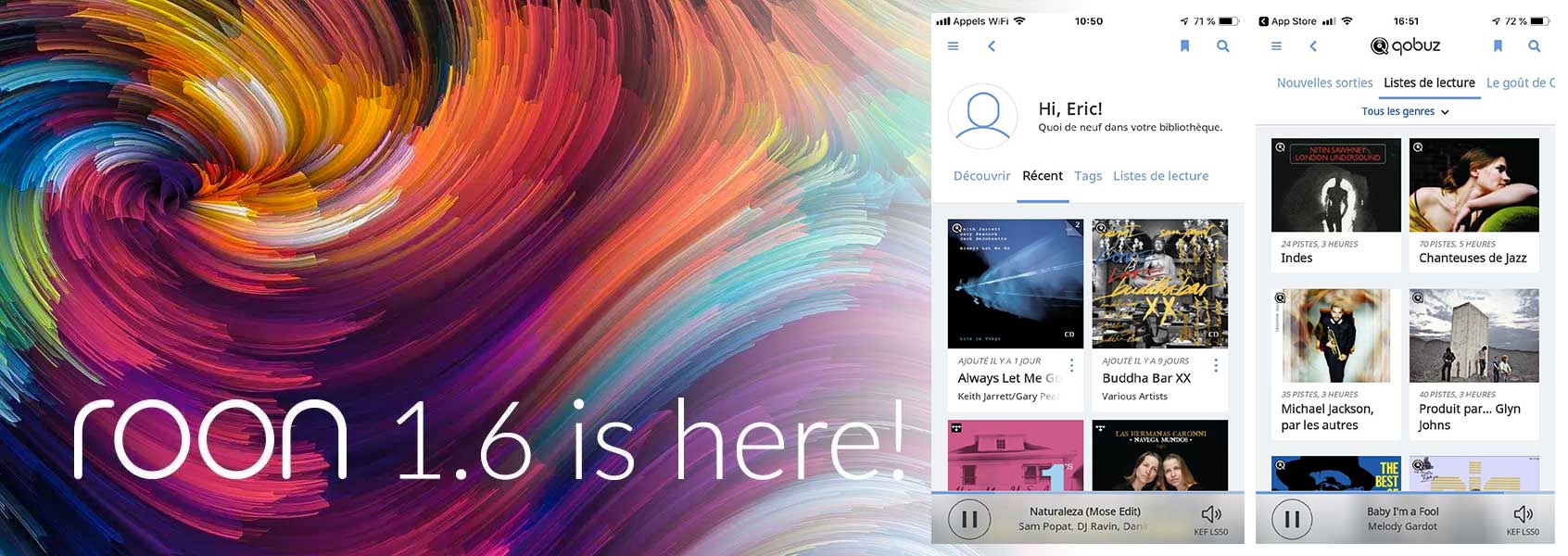Viewport: 1568px width, 556px height.
Task: Open volume control in Naturaleza player bar
Action: click(1211, 514)
